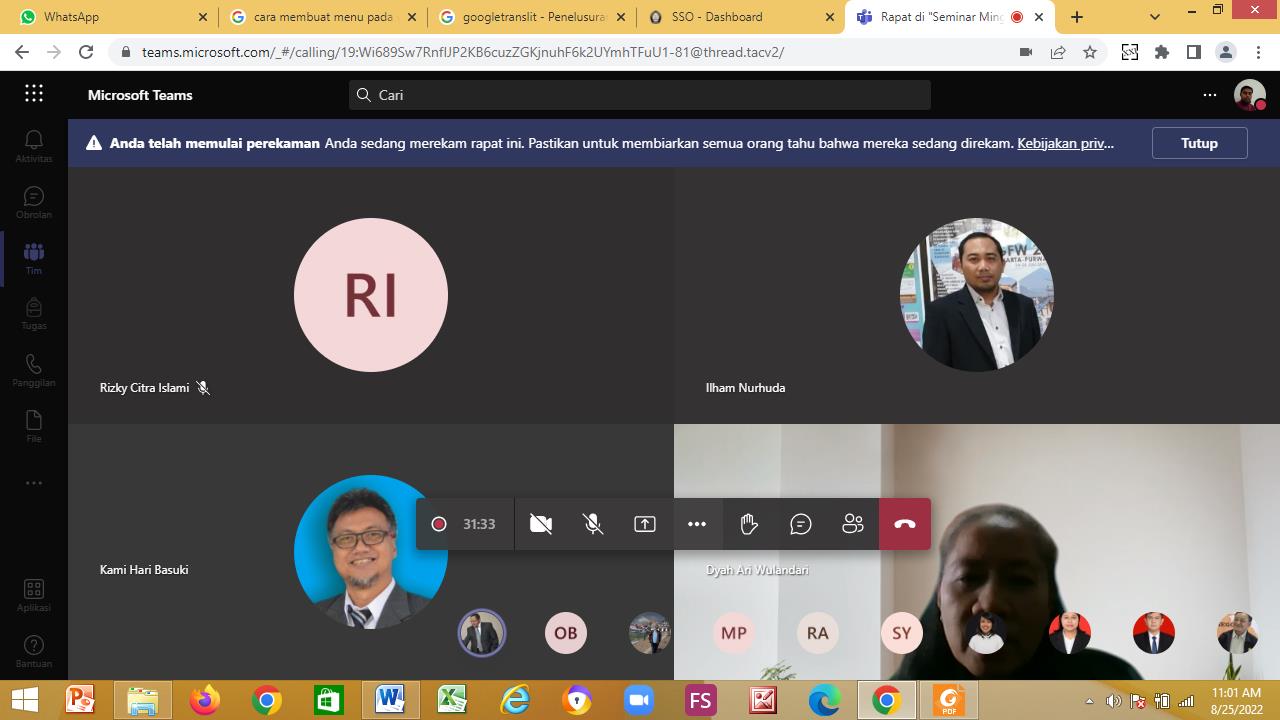
Task: Turn on the camera
Action: [541, 524]
